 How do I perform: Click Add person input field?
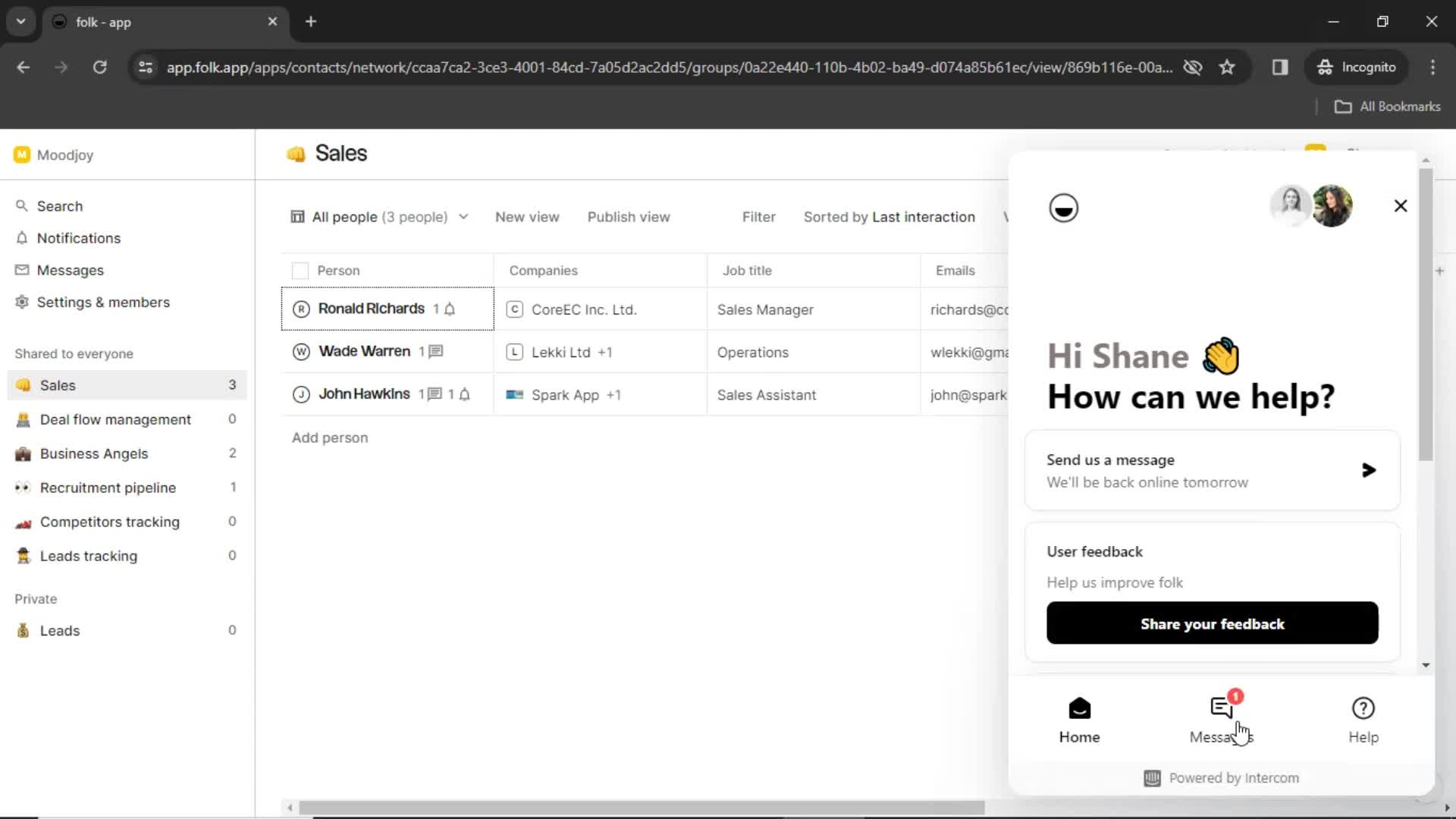click(329, 437)
